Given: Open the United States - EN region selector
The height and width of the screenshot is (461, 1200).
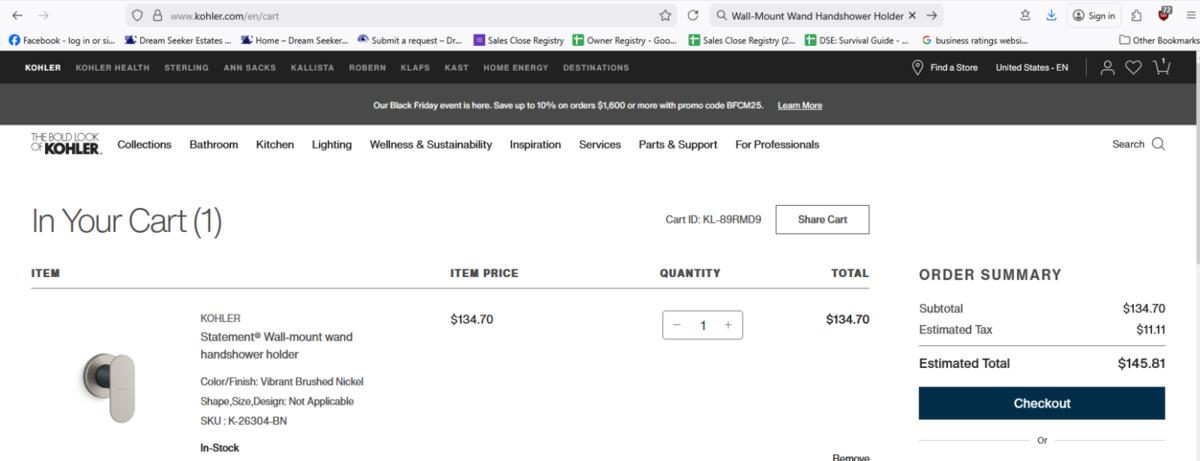Looking at the screenshot, I should point(1031,68).
